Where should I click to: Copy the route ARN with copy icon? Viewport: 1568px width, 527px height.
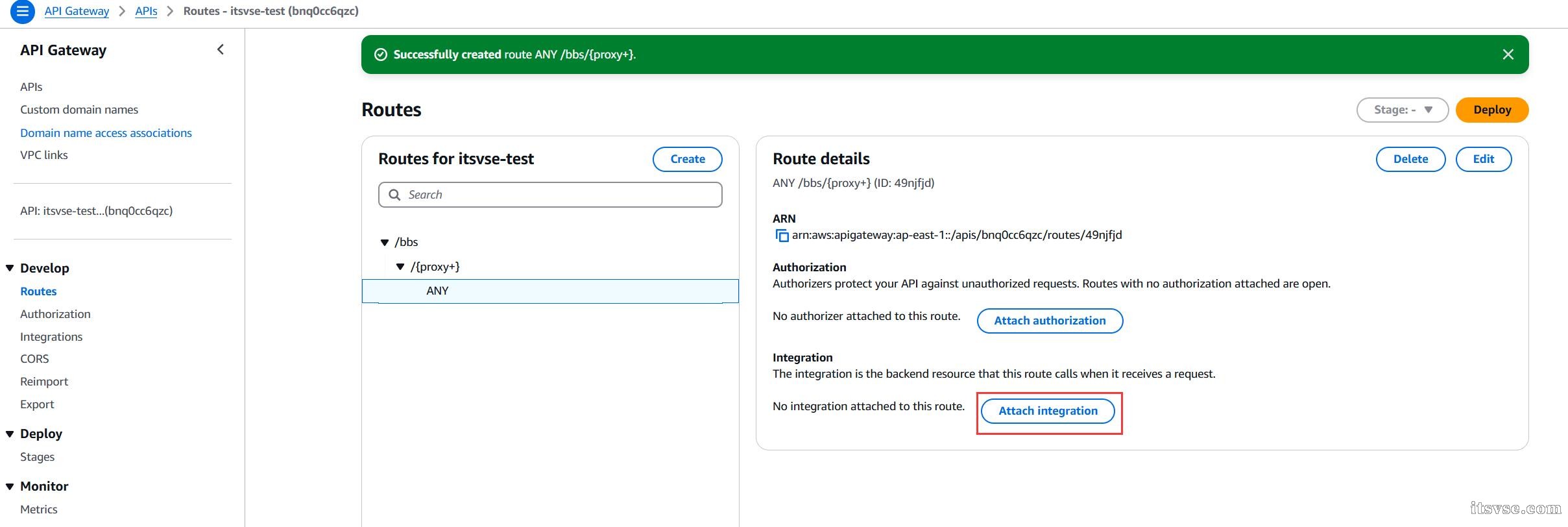pos(782,235)
